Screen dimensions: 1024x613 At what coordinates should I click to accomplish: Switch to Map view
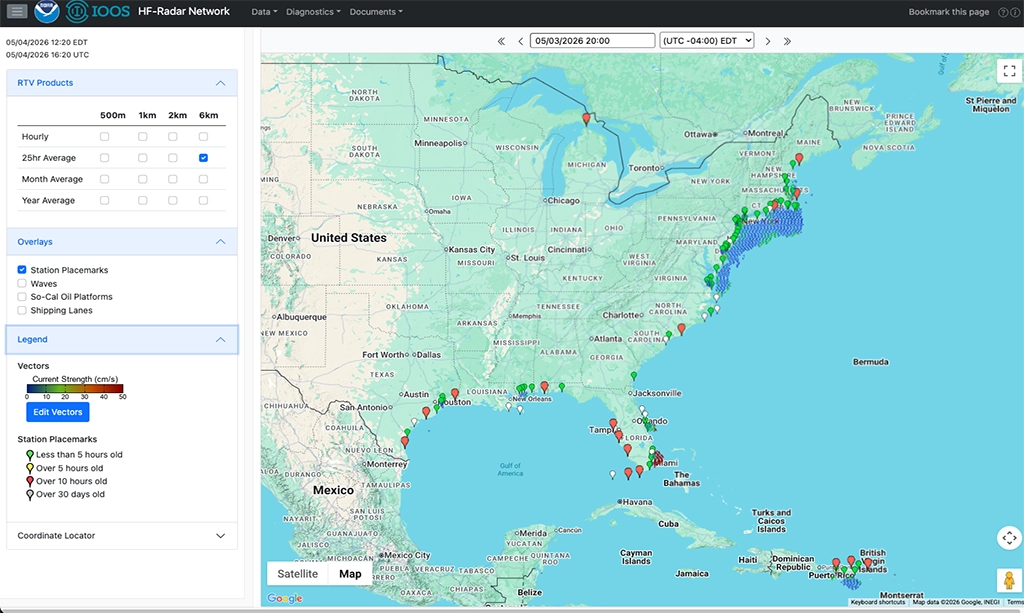[350, 574]
